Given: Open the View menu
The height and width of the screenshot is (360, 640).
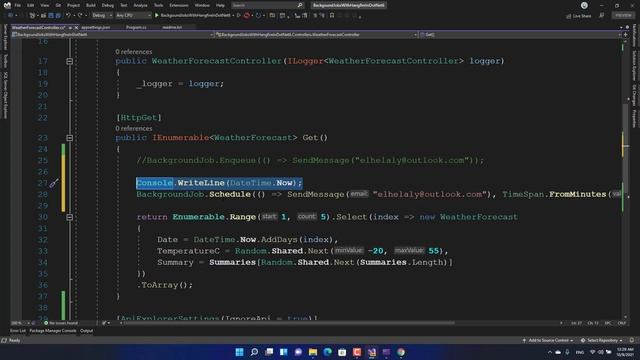Looking at the screenshot, I should 44,5.
